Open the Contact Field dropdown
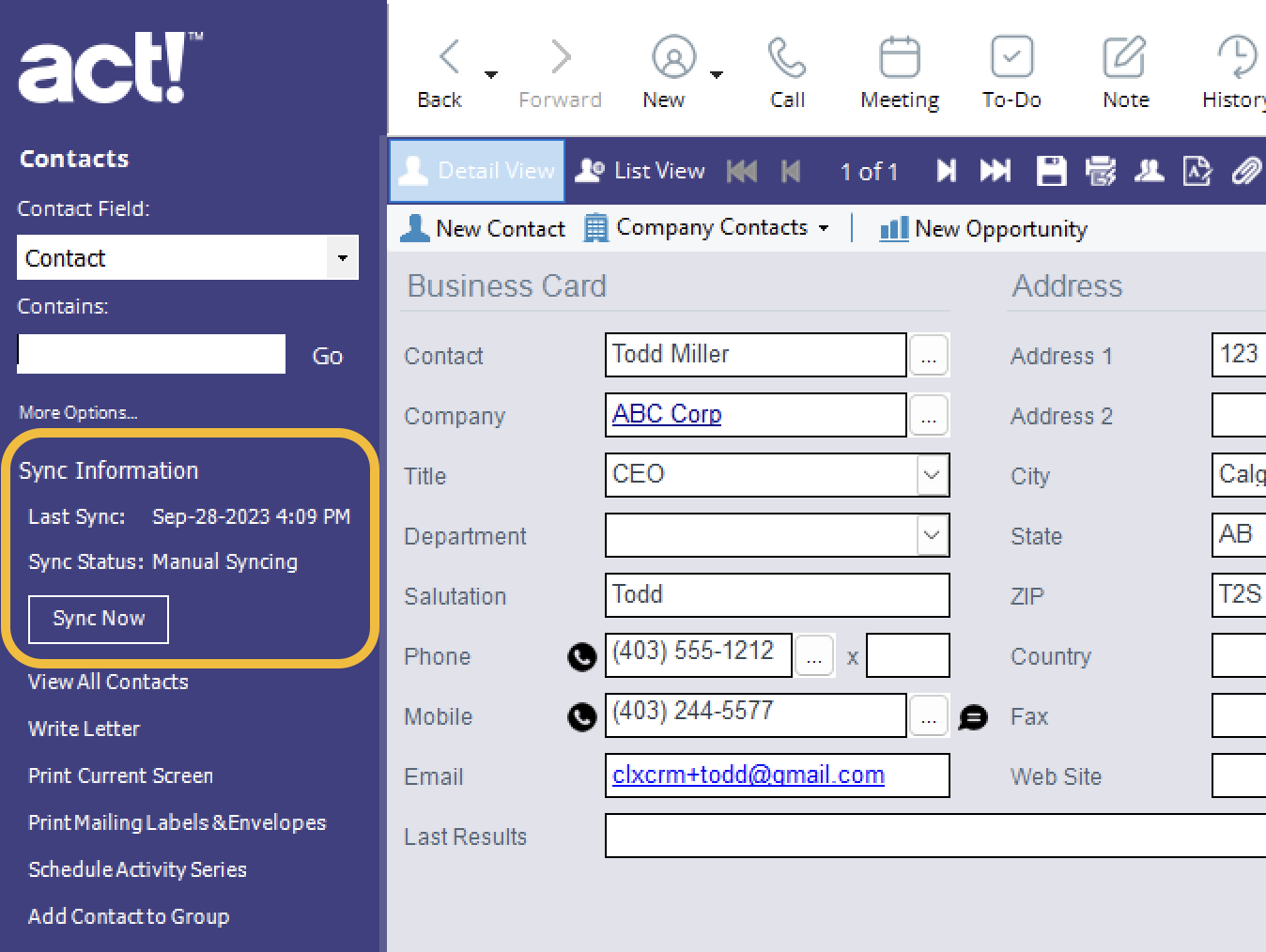The width and height of the screenshot is (1266, 952). pyautogui.click(x=342, y=257)
